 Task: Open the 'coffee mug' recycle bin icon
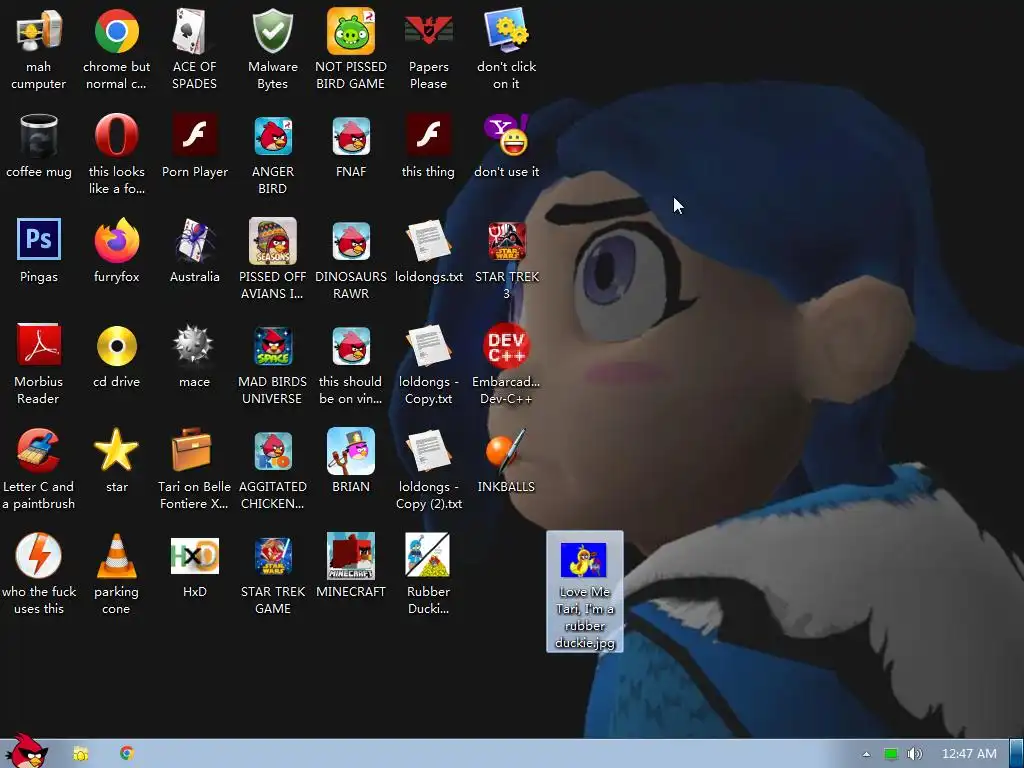(39, 136)
